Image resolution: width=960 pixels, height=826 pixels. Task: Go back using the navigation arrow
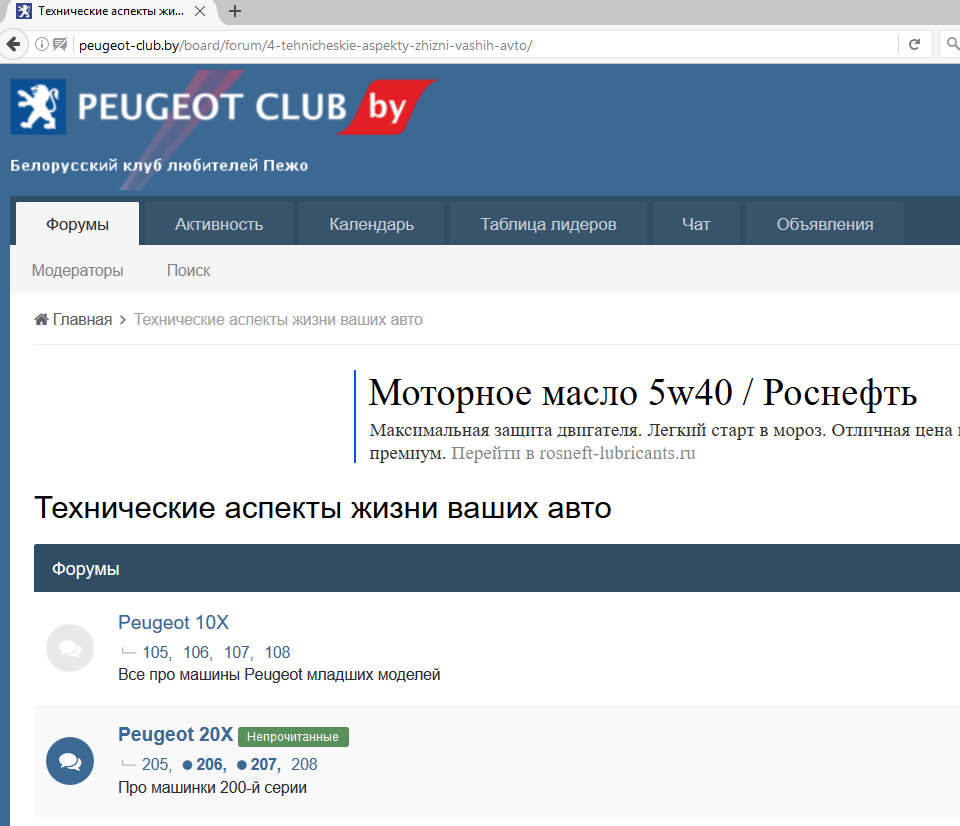coord(13,44)
